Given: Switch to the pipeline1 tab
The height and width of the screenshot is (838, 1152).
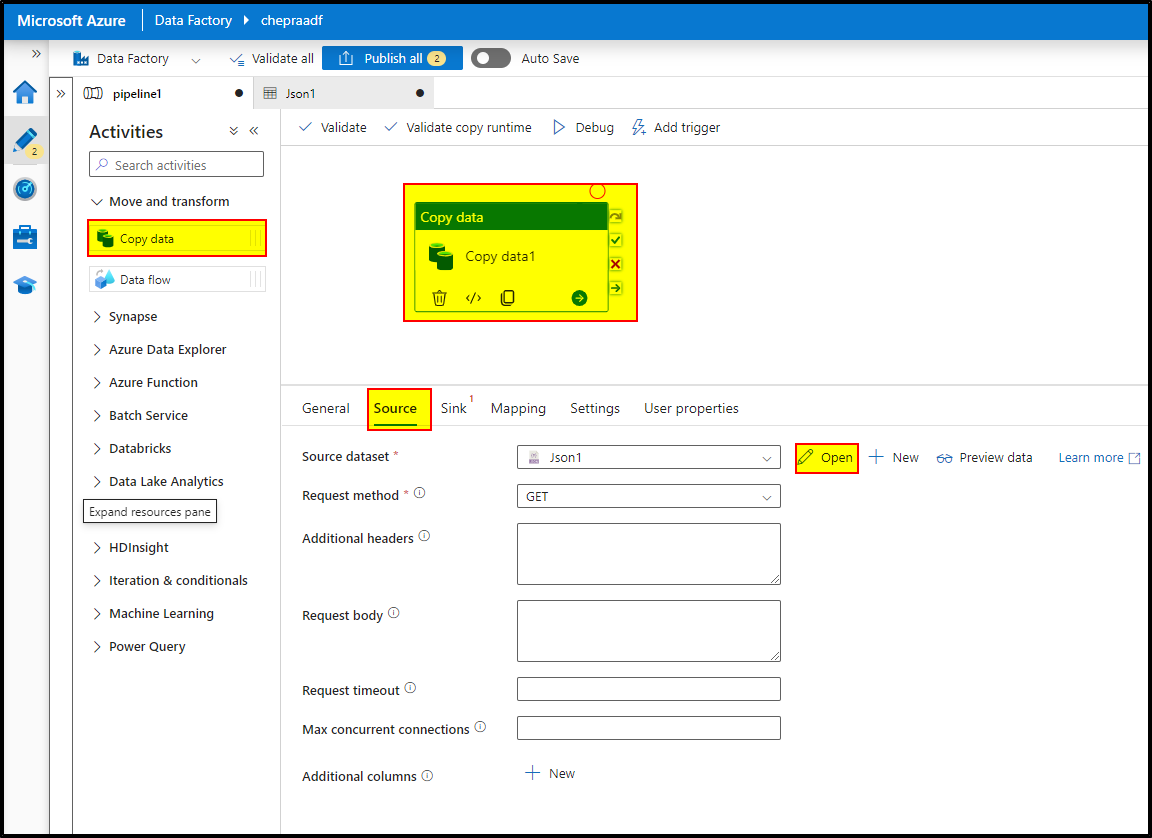Looking at the screenshot, I should click(163, 93).
